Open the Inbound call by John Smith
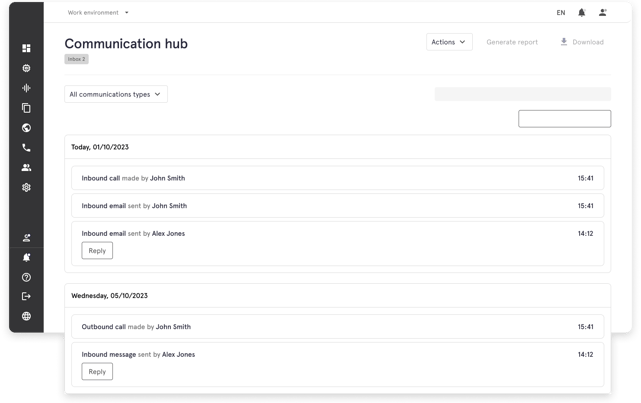 pyautogui.click(x=338, y=178)
